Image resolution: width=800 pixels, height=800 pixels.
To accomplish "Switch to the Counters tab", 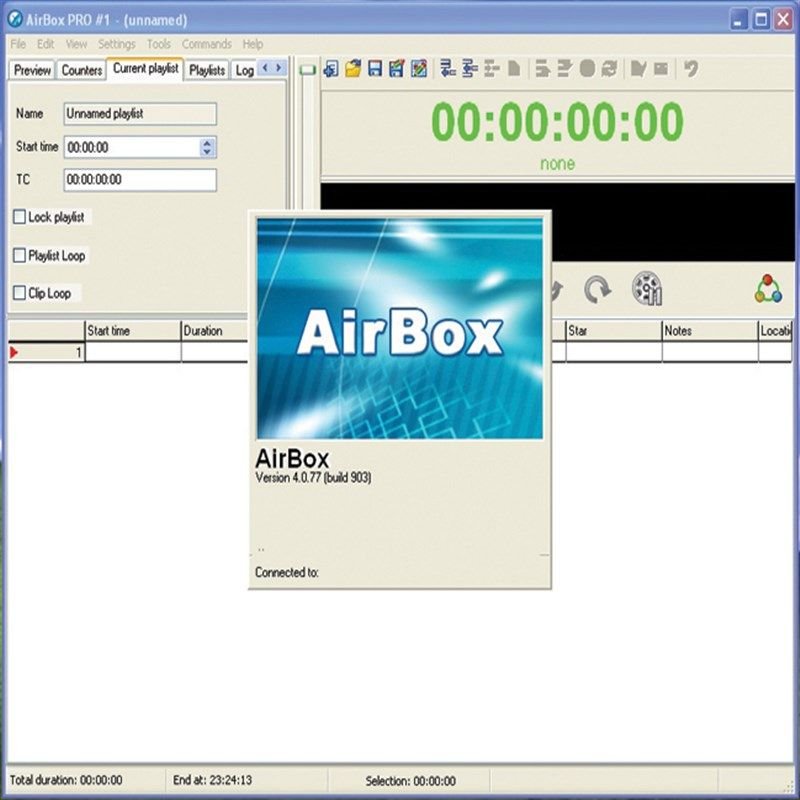I will (x=82, y=70).
